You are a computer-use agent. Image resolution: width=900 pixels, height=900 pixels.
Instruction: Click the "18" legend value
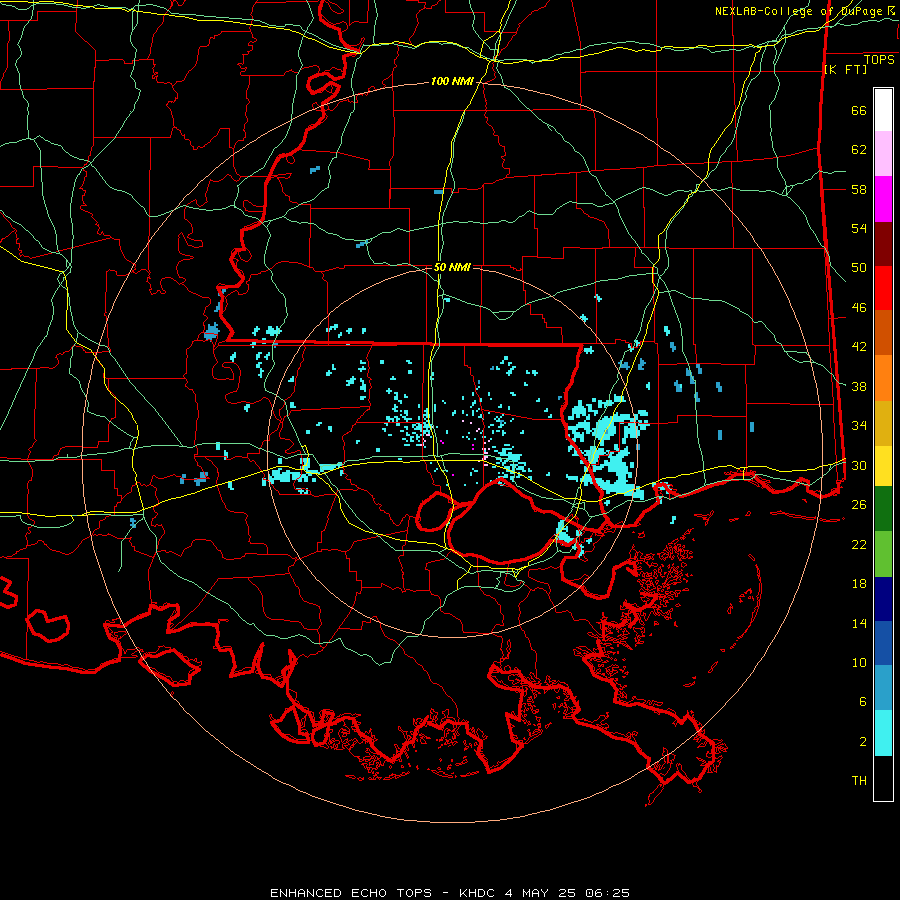(859, 584)
